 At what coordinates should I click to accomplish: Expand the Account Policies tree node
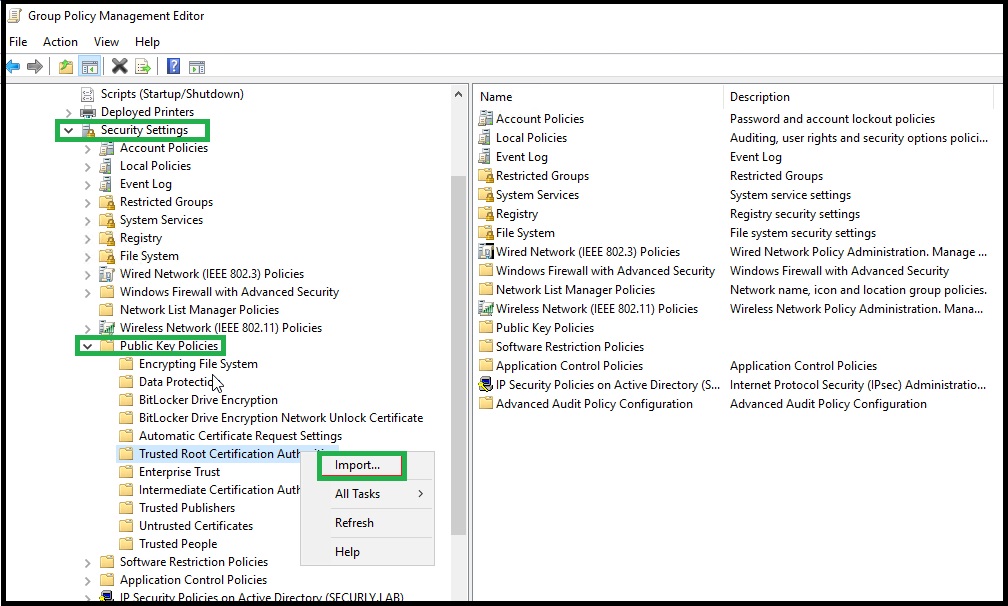87,148
